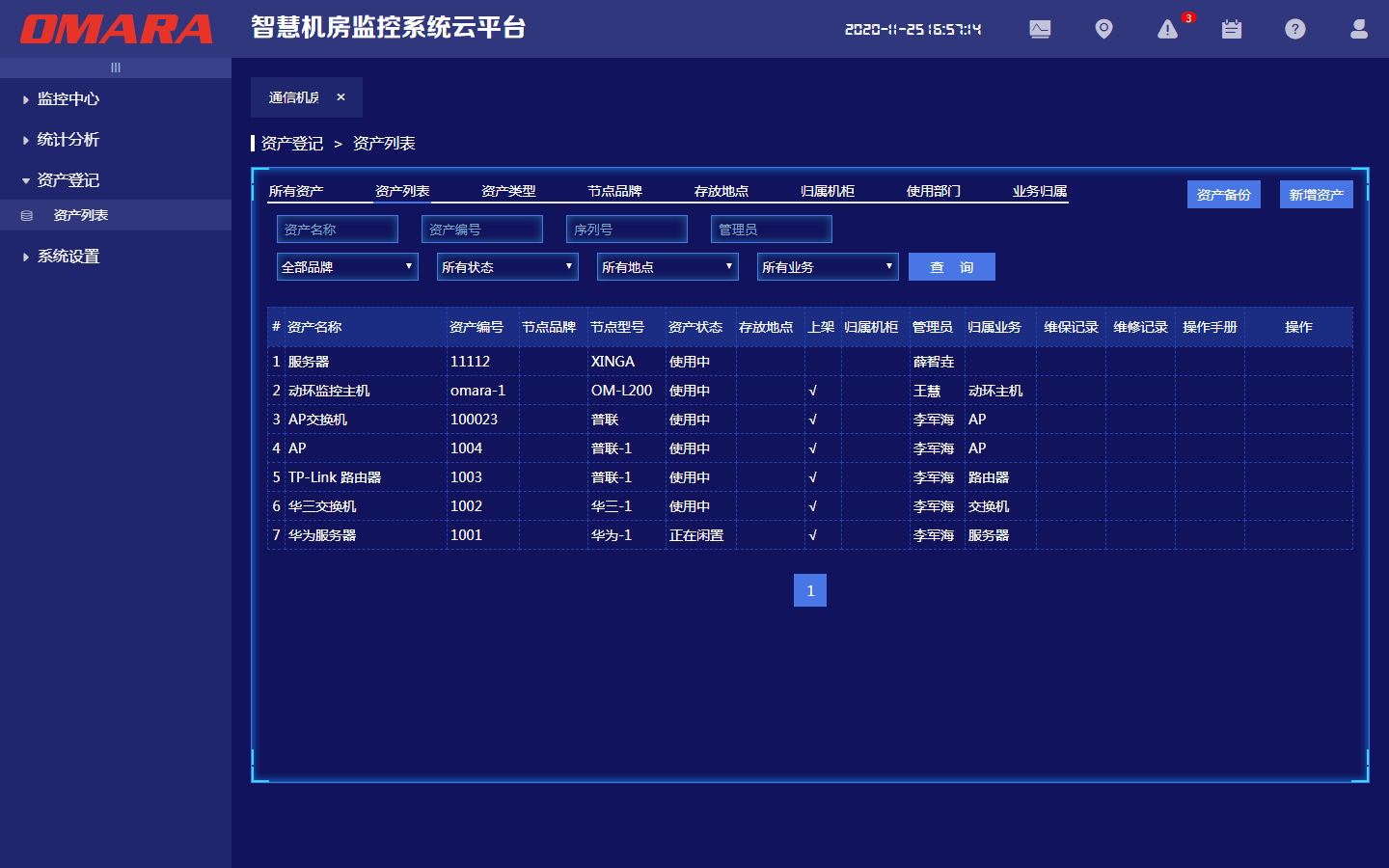
Task: Collapse sidebar using the handle bar icon
Action: 116,68
